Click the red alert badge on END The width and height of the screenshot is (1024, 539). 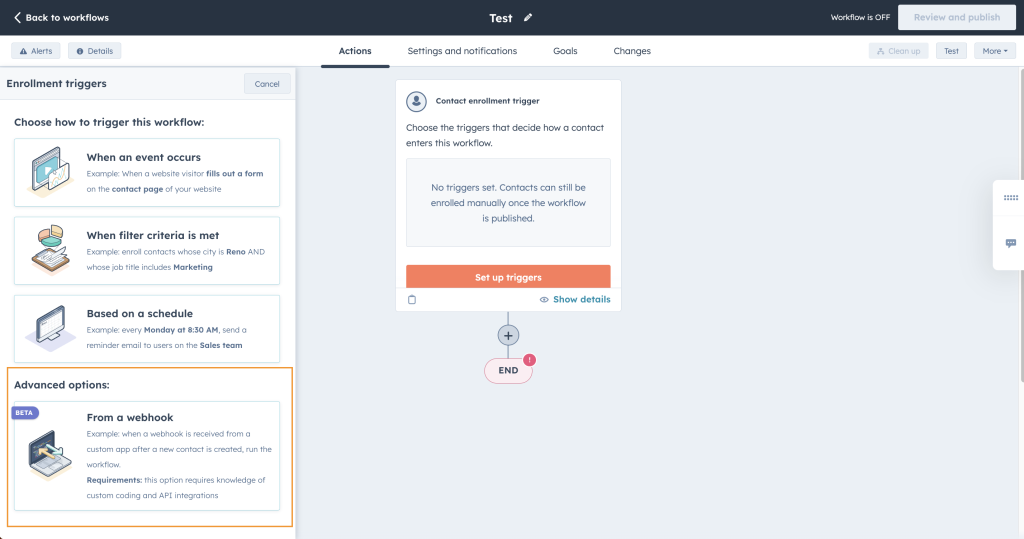(x=529, y=359)
